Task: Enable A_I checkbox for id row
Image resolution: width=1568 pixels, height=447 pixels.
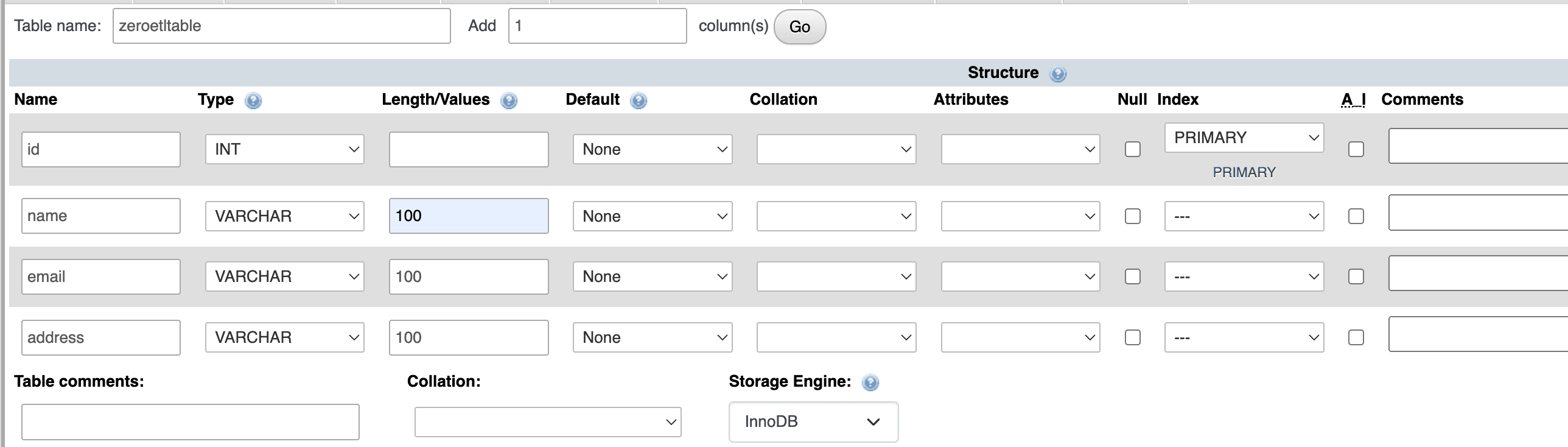Action: tap(1356, 149)
